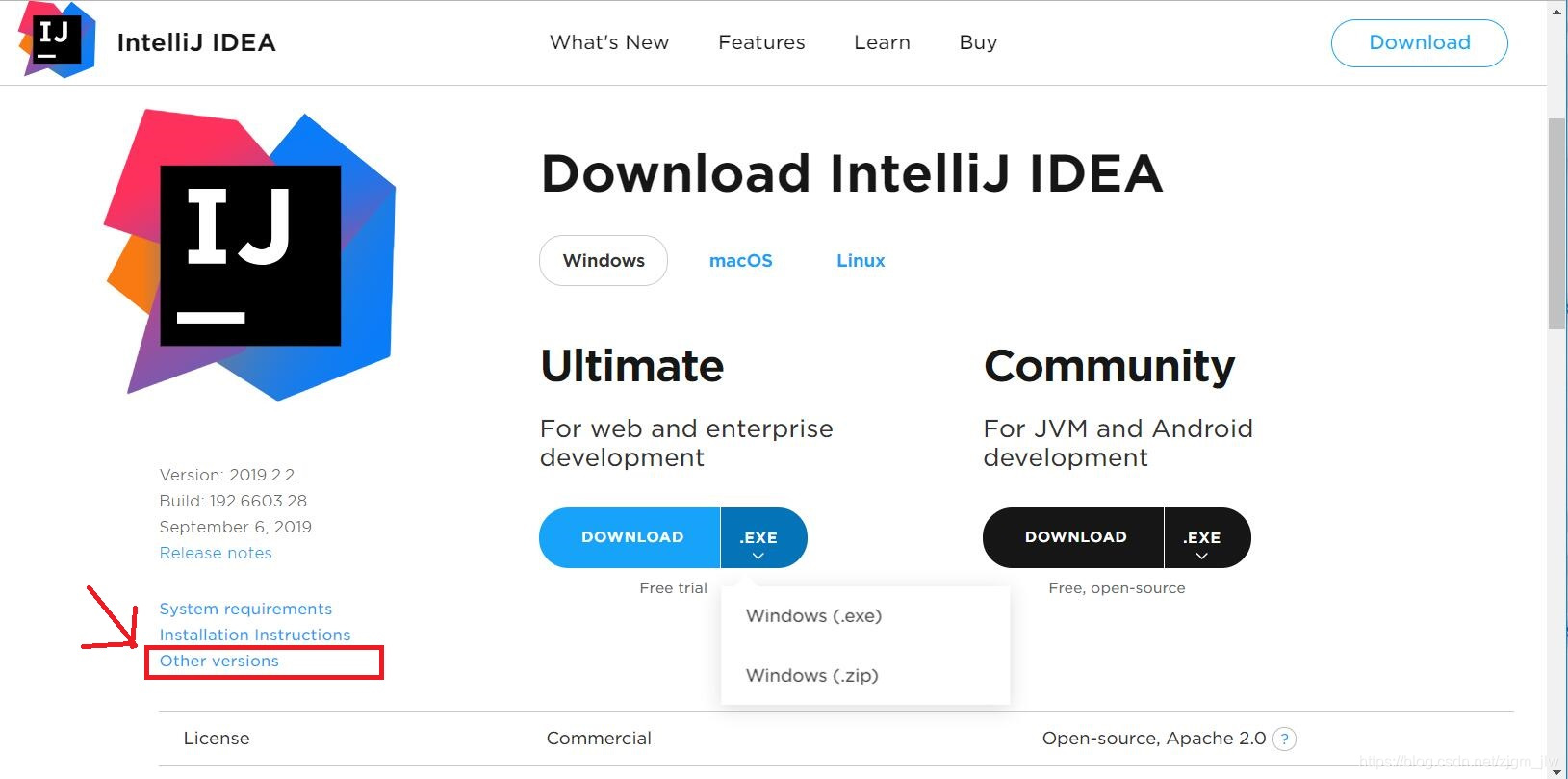Screen dimensions: 1568x779
Task: Click the Download button in the header
Action: pos(1420,42)
